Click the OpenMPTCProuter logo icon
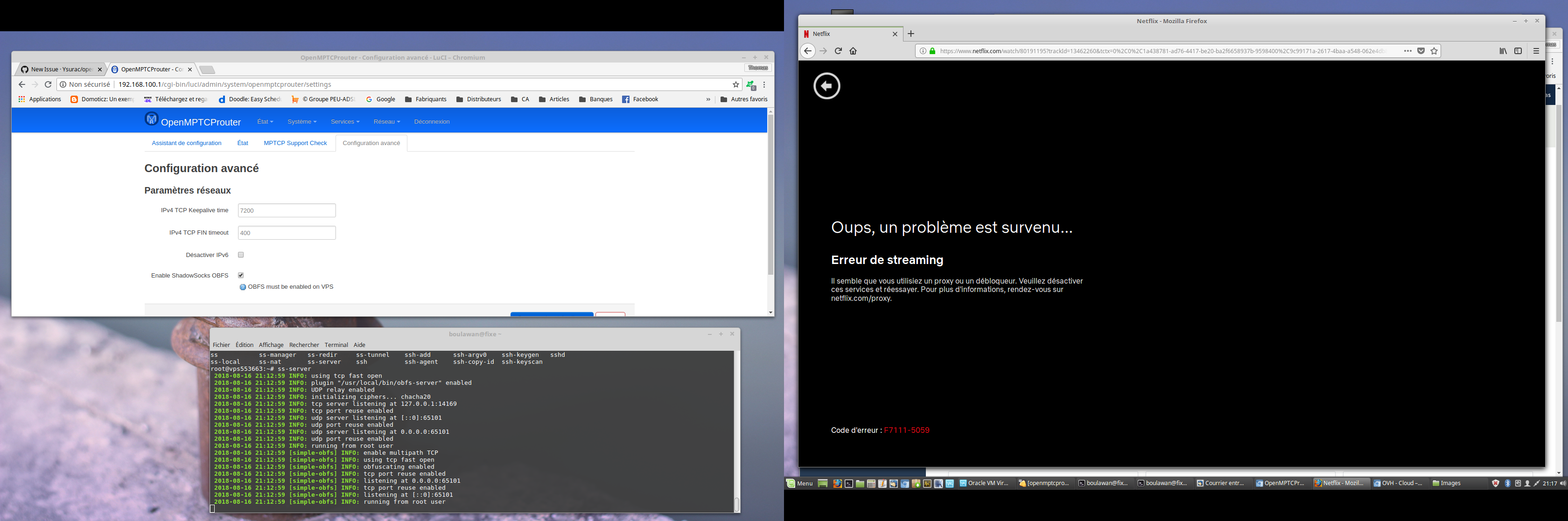 click(152, 118)
